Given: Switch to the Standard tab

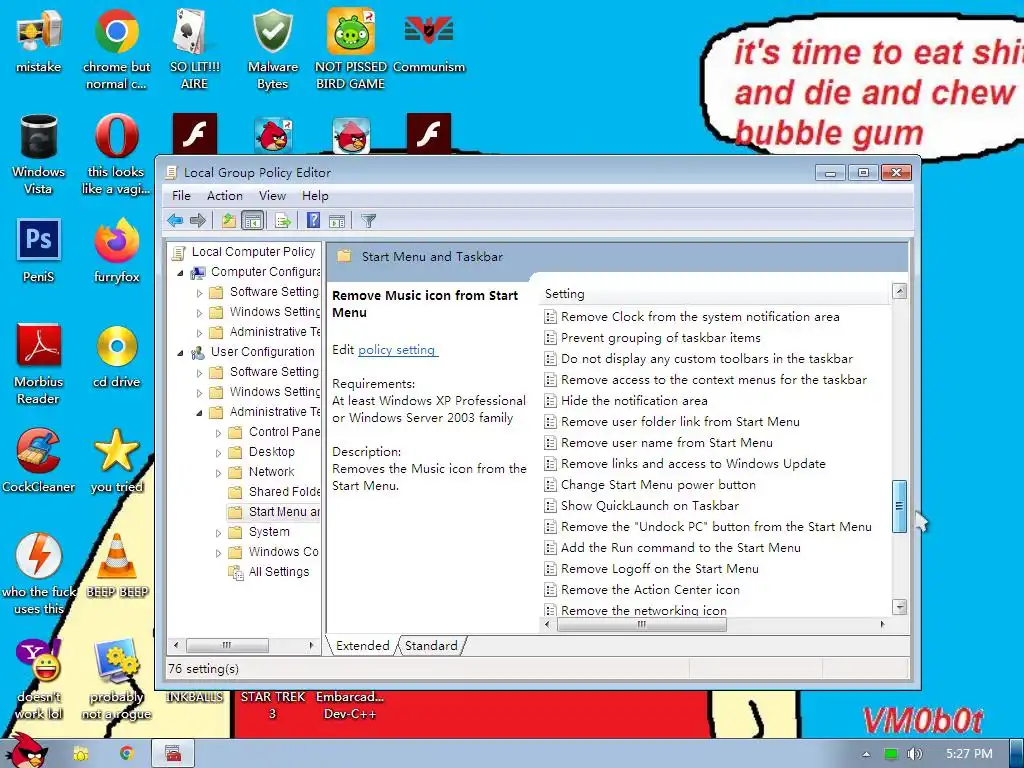Looking at the screenshot, I should coord(431,646).
